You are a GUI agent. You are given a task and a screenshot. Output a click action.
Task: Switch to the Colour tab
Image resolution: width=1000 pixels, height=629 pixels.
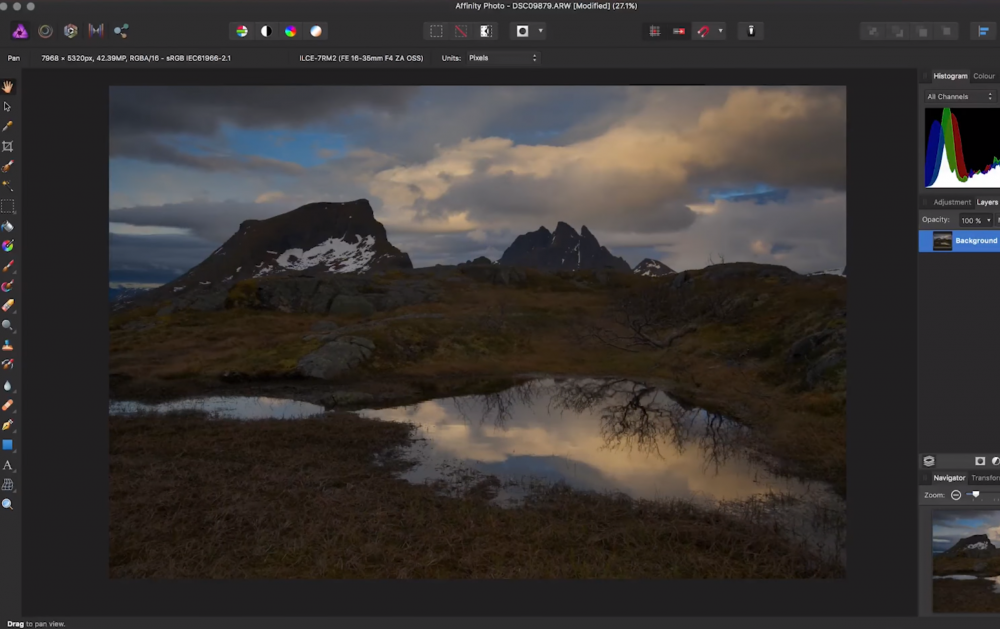[x=984, y=75]
